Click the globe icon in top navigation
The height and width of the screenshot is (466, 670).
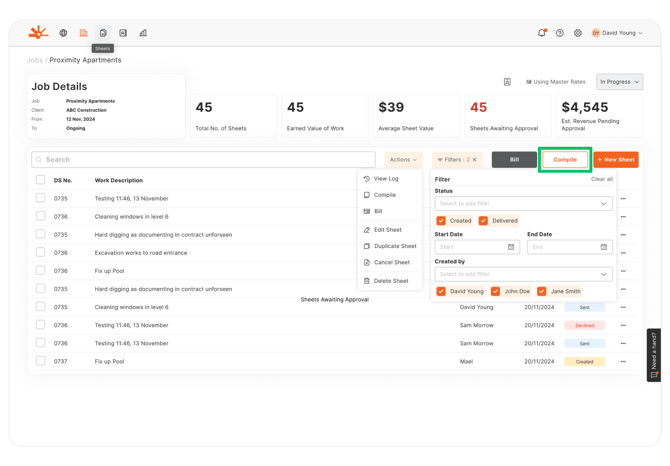point(63,33)
